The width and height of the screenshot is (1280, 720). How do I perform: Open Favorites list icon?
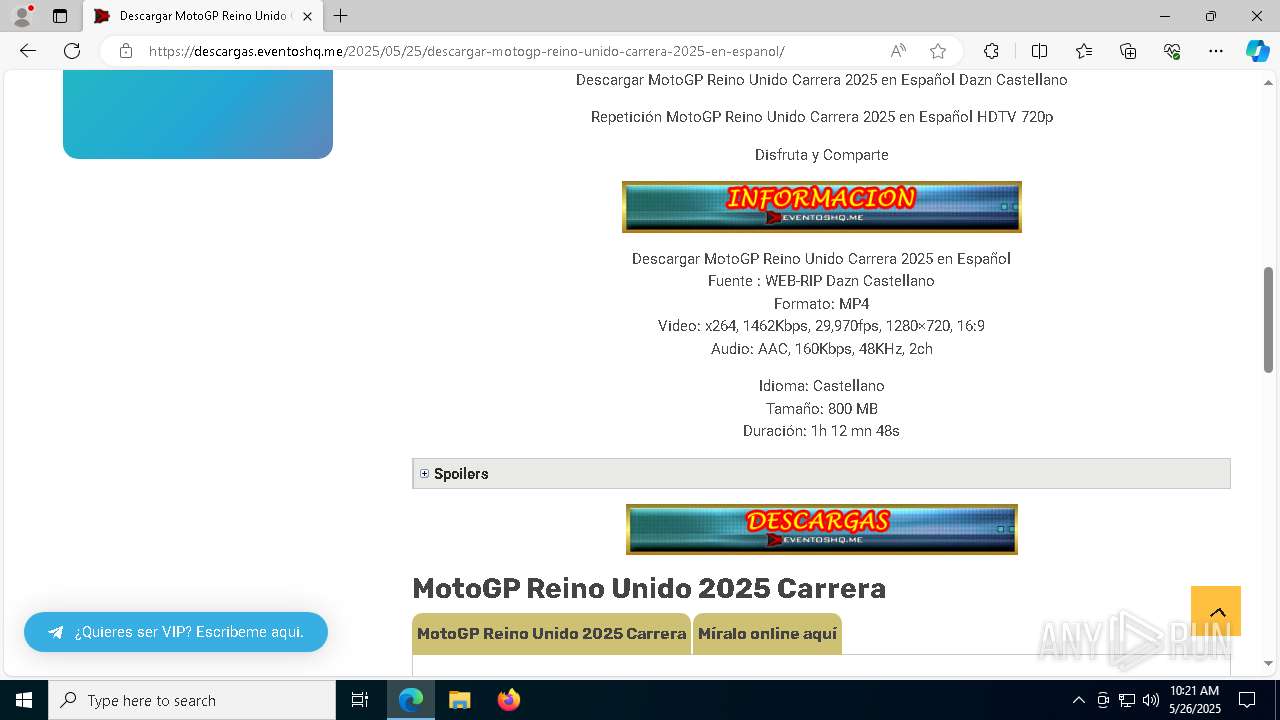click(x=1084, y=51)
